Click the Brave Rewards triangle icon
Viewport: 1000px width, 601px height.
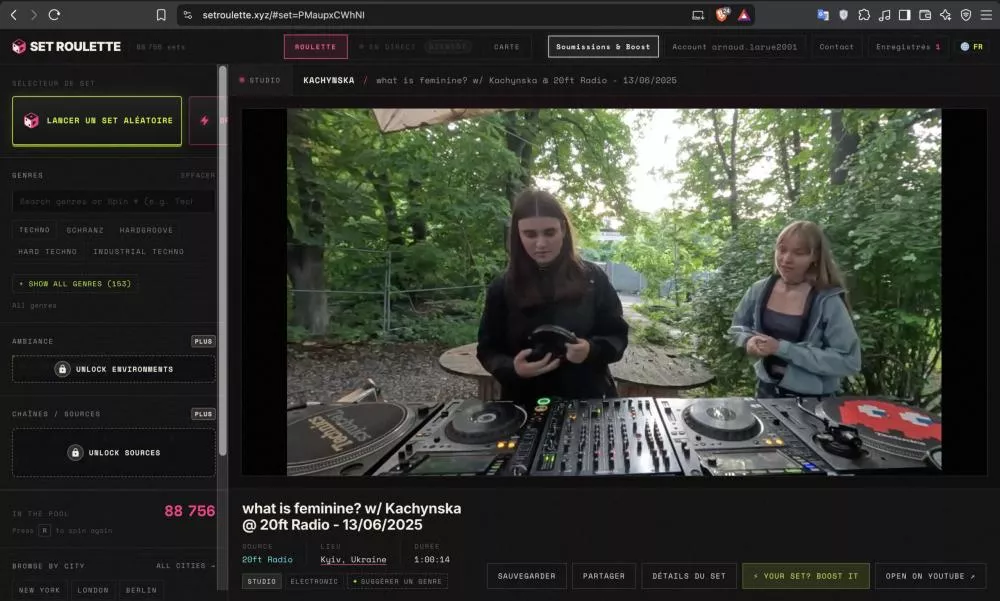pyautogui.click(x=744, y=15)
